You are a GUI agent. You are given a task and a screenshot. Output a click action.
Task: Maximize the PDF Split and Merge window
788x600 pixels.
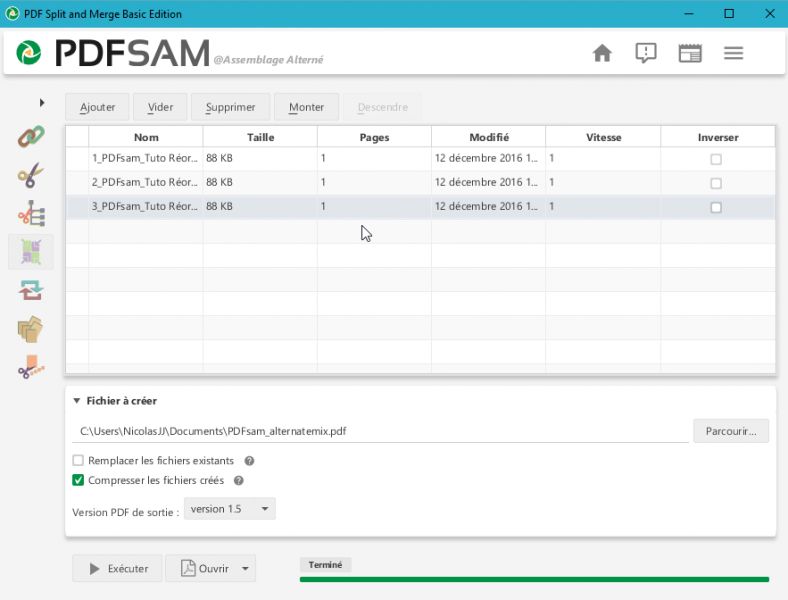729,14
